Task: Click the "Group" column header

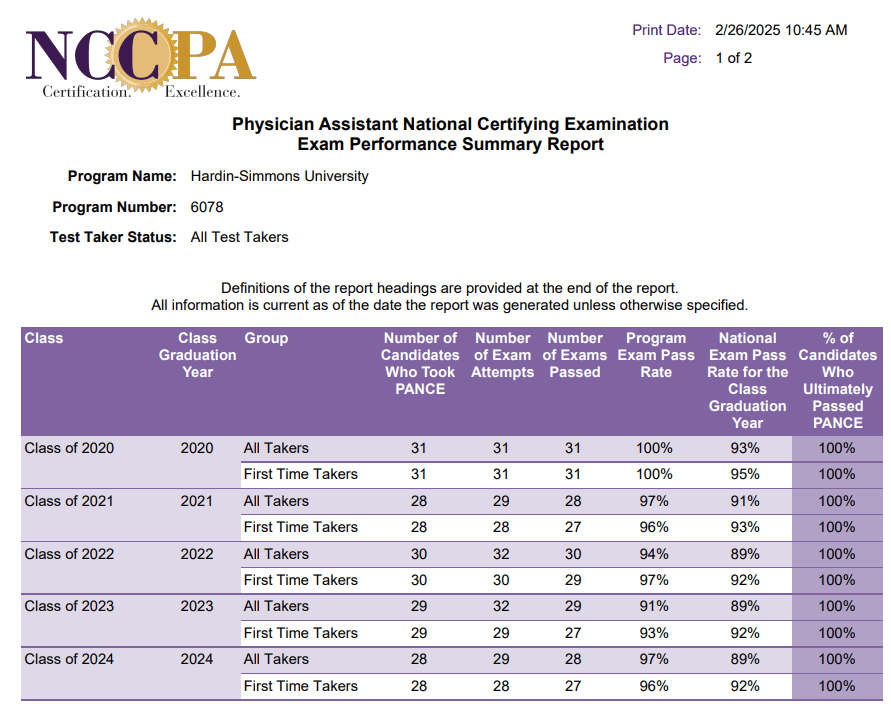Action: [266, 338]
